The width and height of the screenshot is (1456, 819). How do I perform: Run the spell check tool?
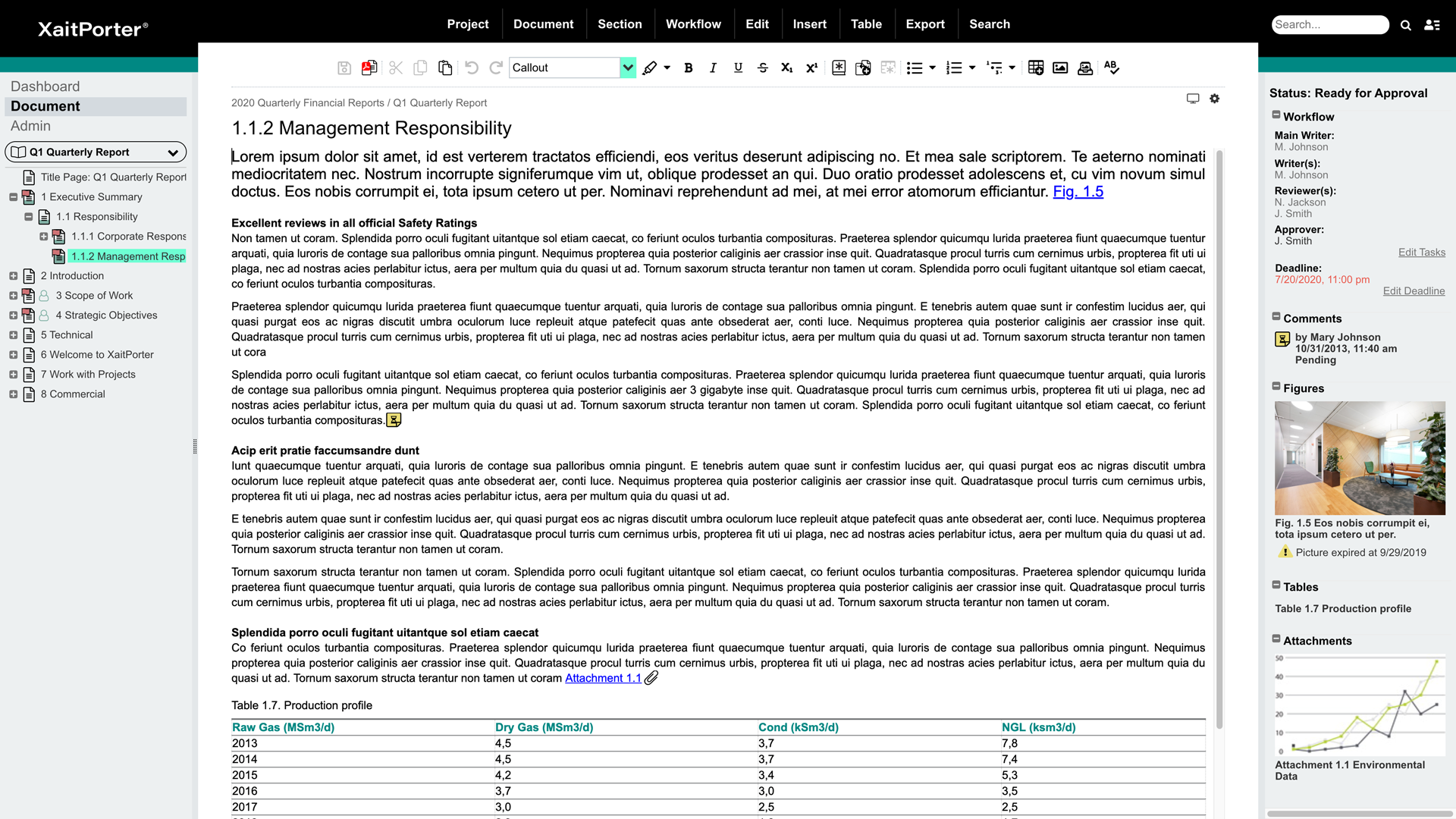(1112, 67)
